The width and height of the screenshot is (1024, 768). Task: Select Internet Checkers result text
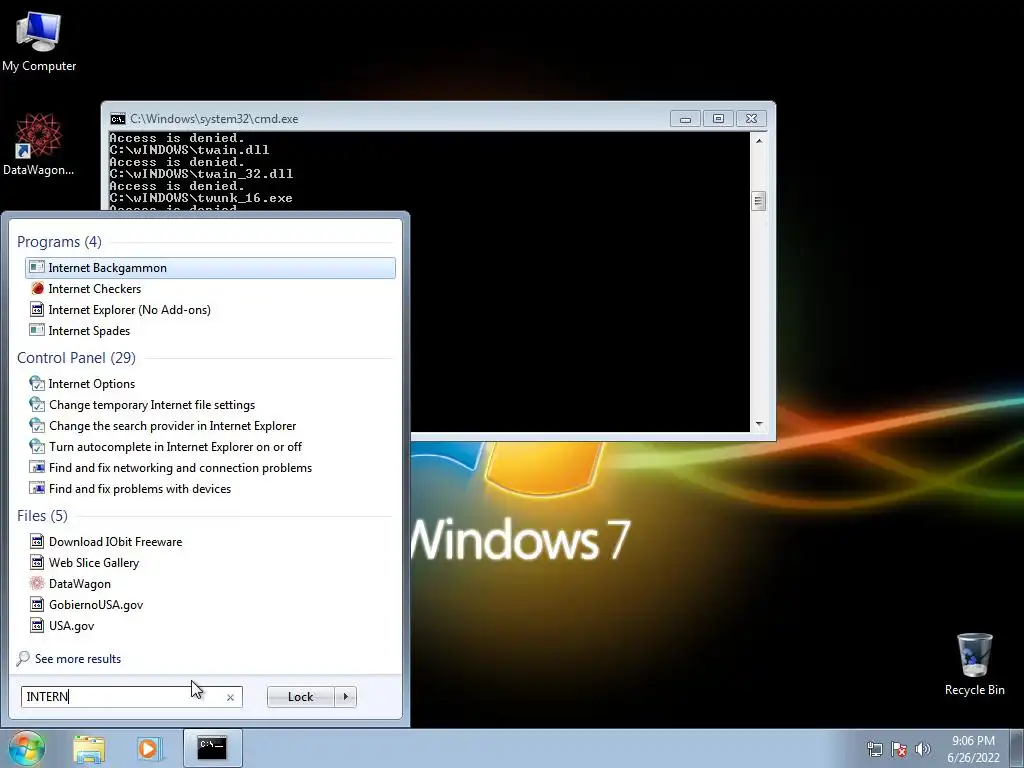click(x=95, y=289)
